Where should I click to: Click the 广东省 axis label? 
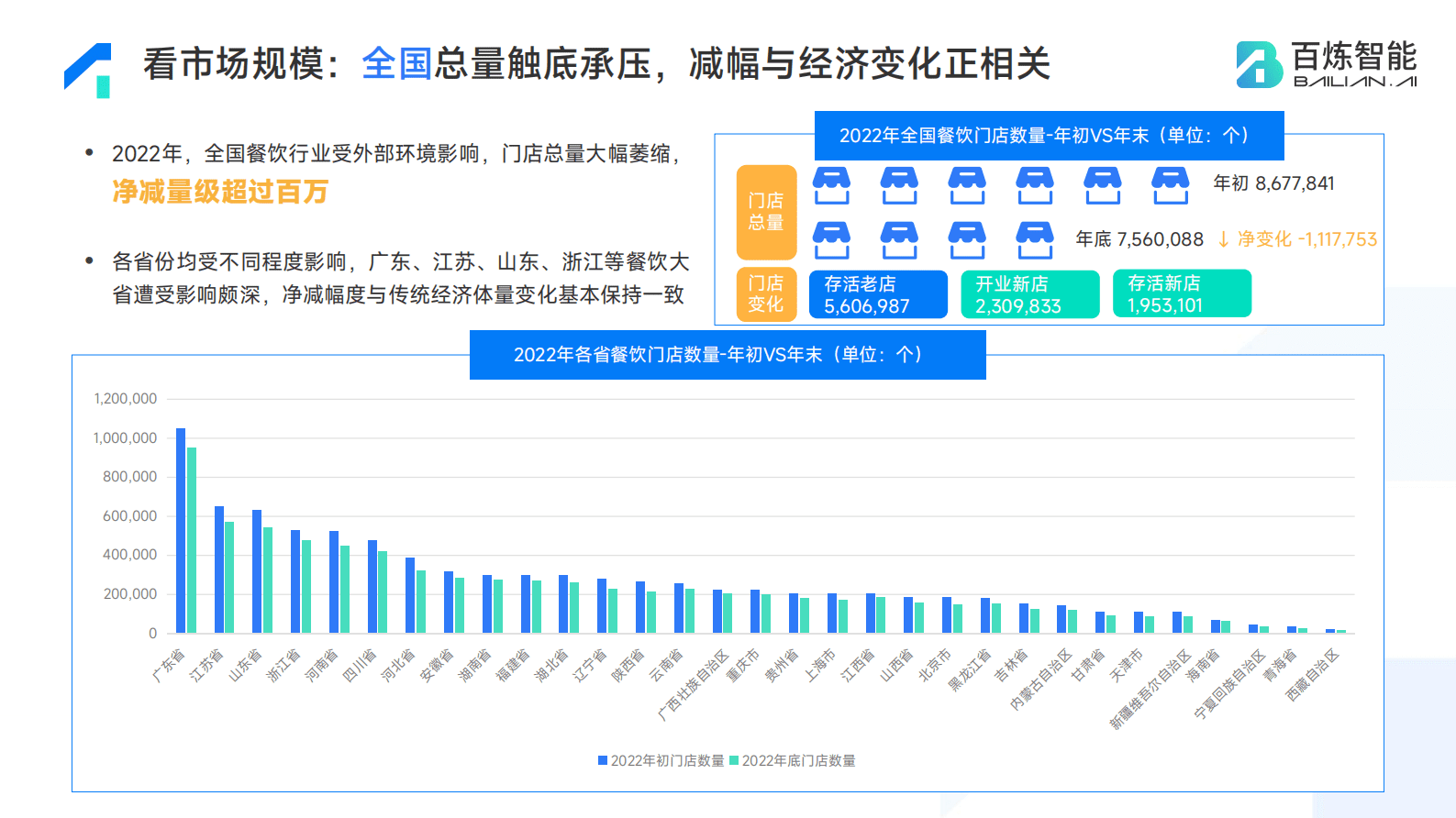pos(168,666)
